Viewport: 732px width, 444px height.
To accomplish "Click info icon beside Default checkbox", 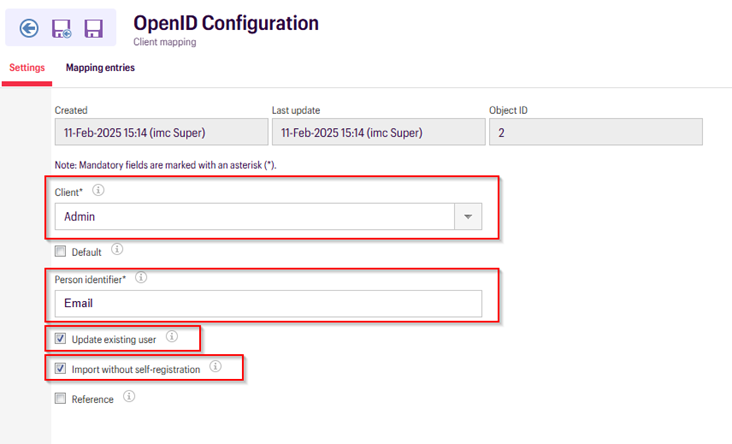I will [x=117, y=250].
